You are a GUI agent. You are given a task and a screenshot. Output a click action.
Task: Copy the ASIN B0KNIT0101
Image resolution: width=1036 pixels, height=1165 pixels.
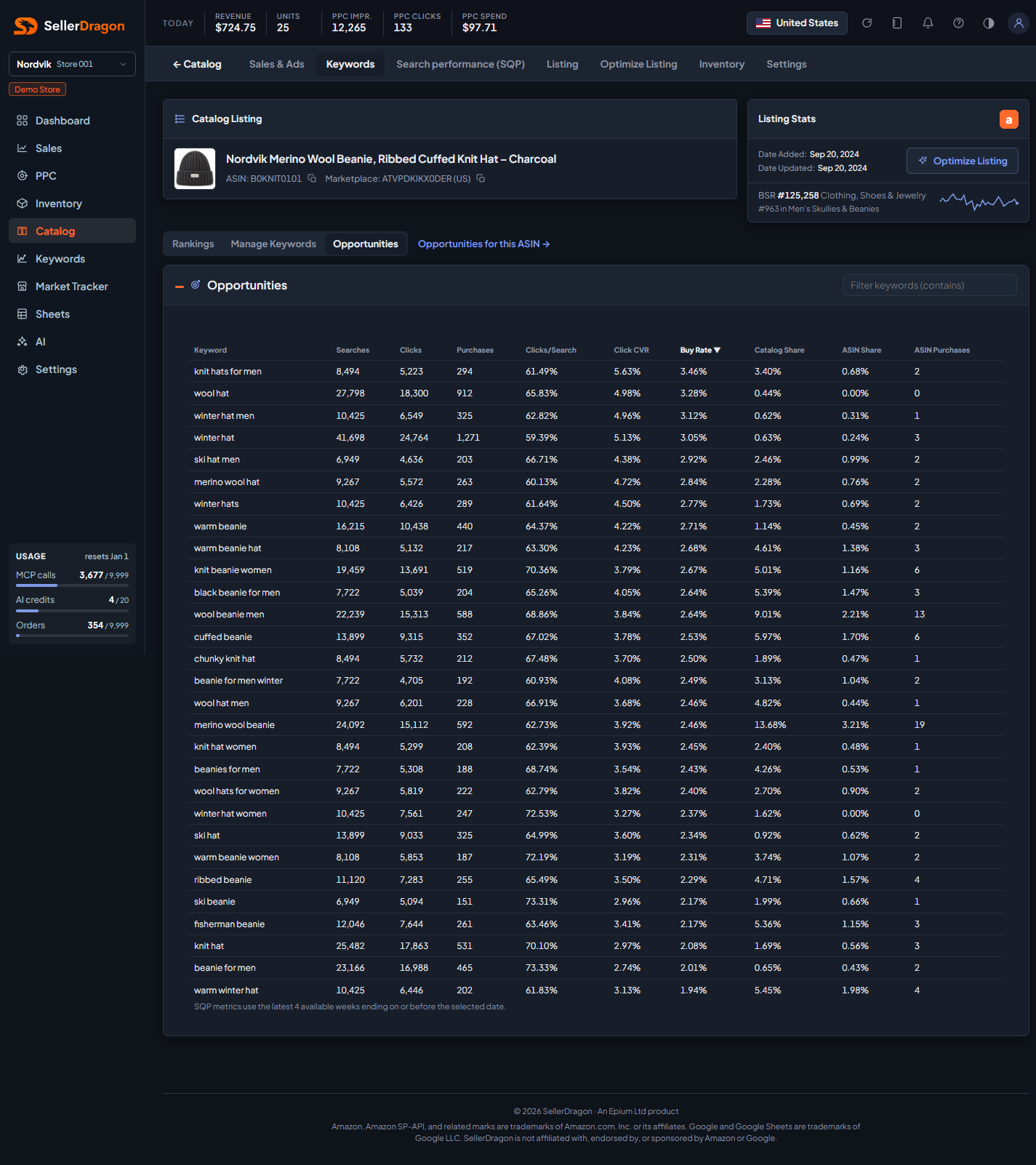[x=312, y=178]
